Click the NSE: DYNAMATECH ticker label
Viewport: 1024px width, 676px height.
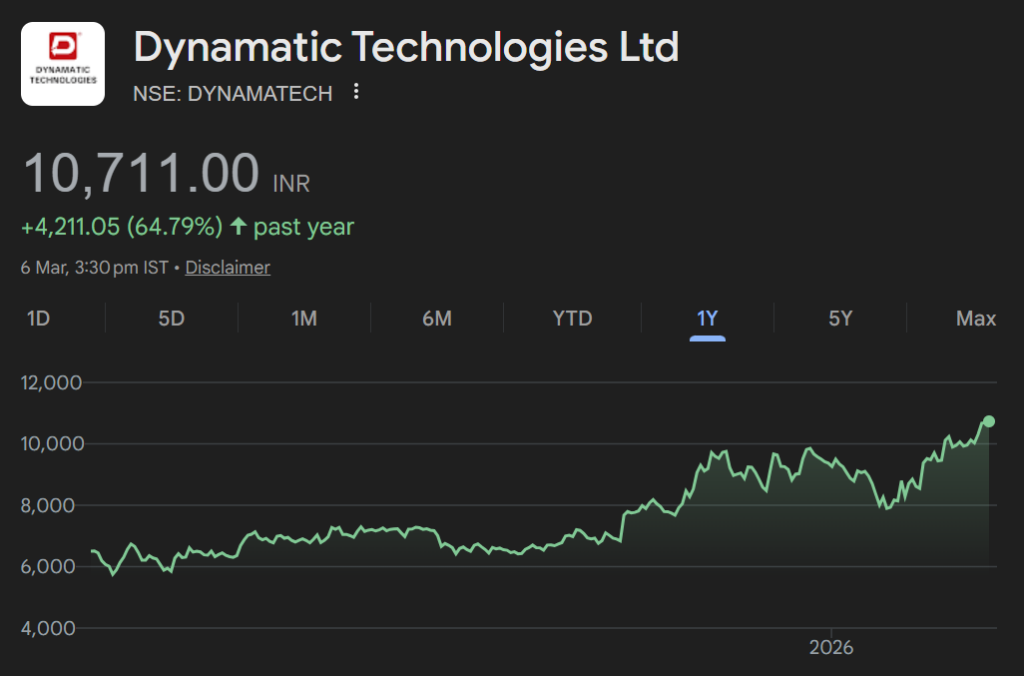[234, 92]
